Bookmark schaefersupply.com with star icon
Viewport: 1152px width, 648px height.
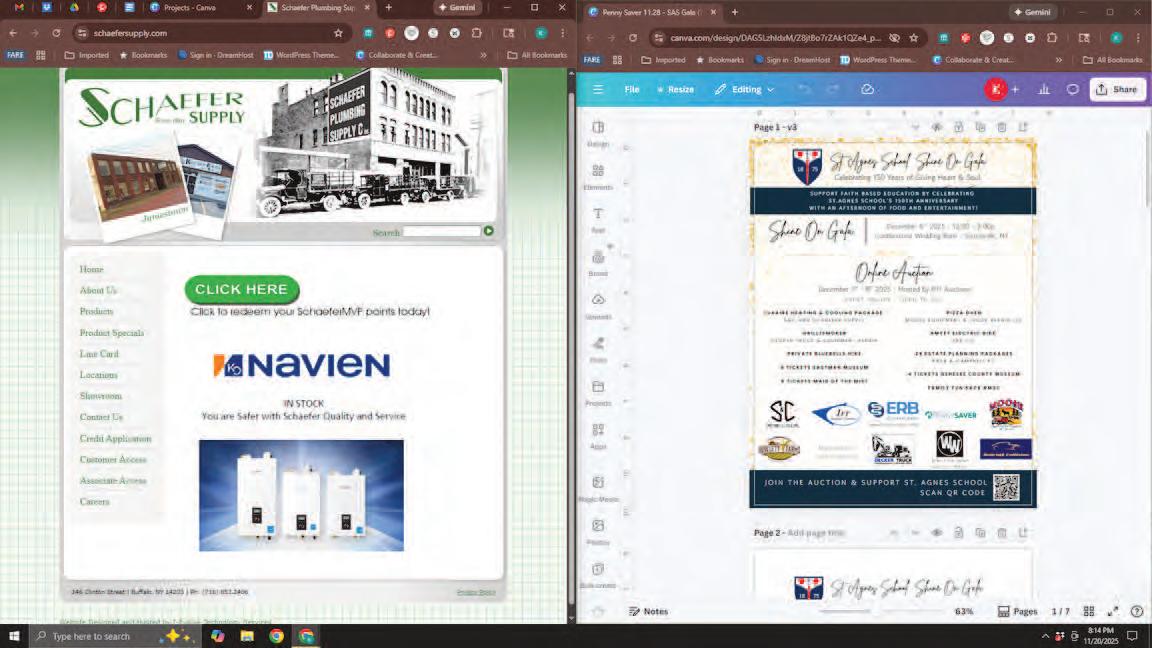click(x=338, y=33)
